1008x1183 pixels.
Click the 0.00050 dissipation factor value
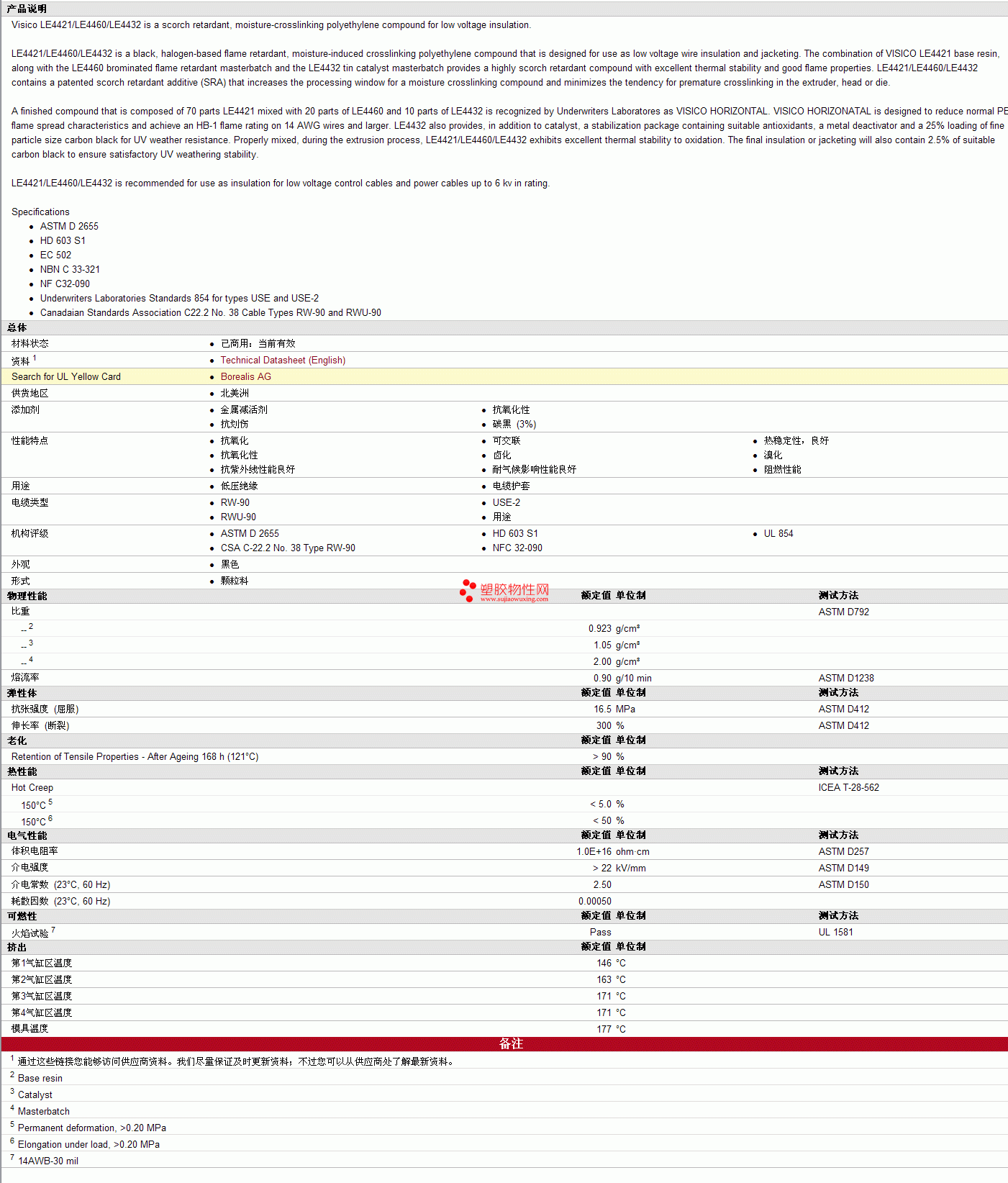point(595,902)
